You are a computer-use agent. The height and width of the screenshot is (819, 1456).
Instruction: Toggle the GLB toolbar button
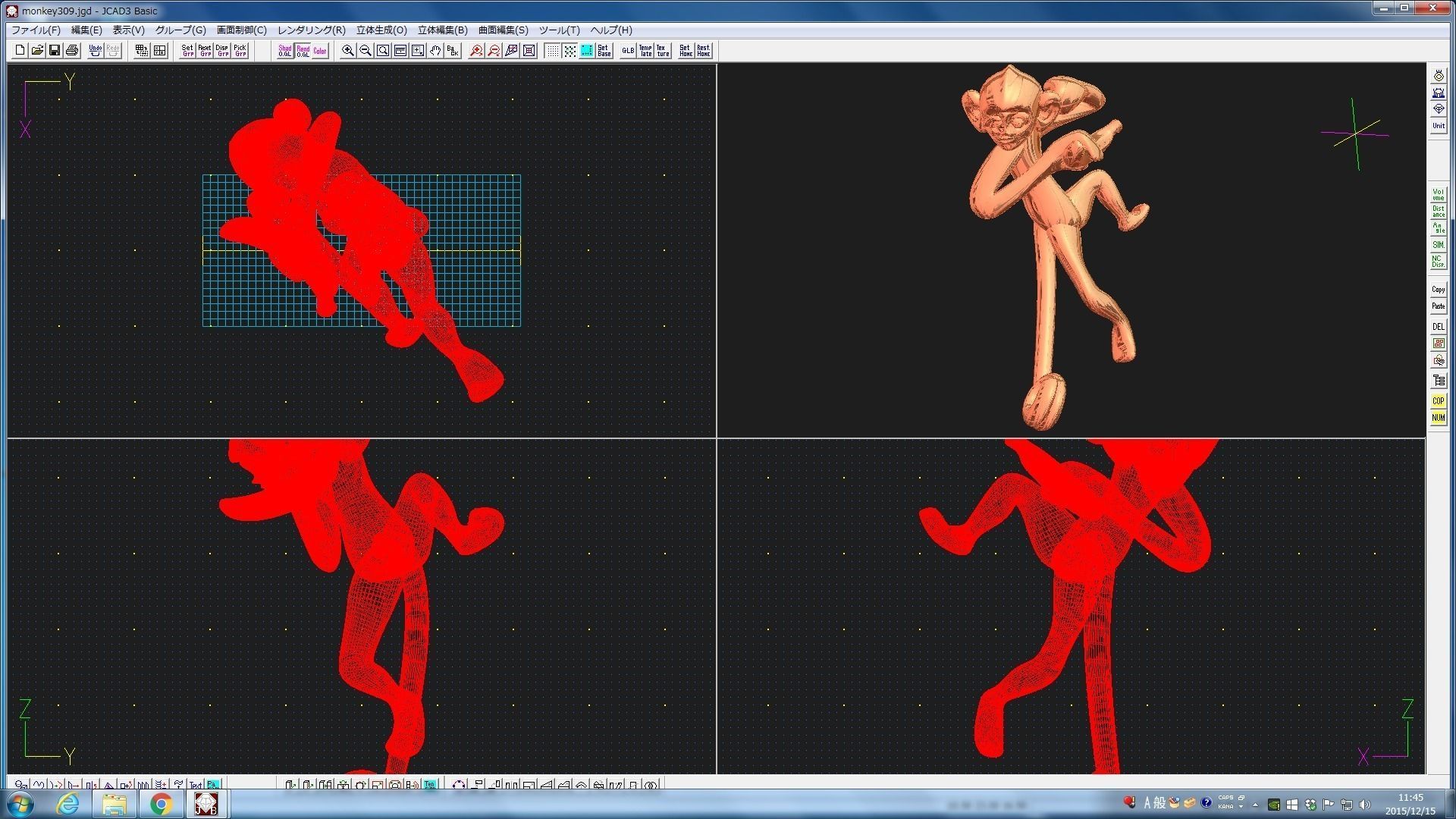coord(628,51)
